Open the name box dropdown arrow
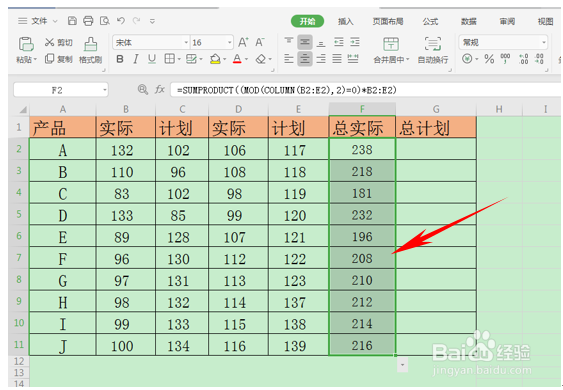 pyautogui.click(x=105, y=90)
